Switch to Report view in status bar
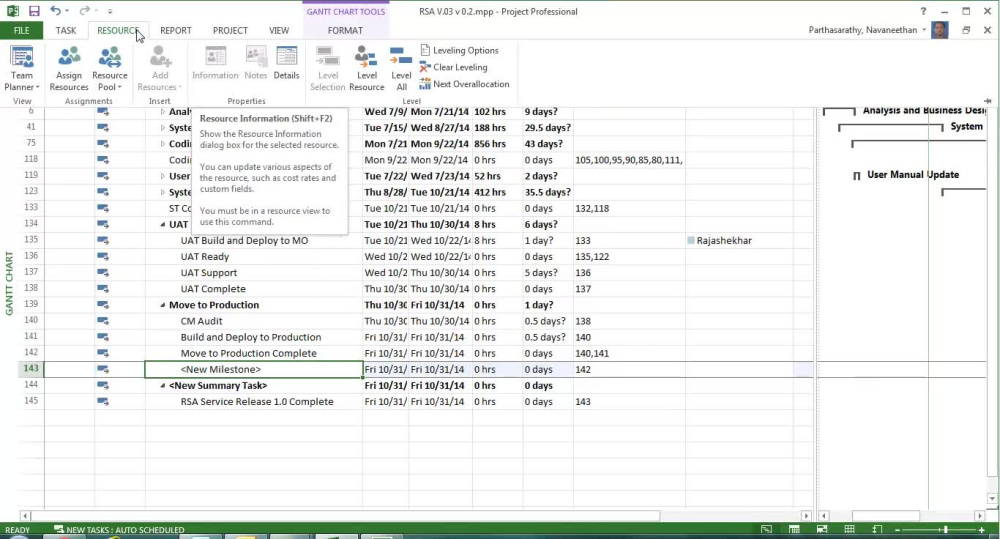 [x=878, y=529]
